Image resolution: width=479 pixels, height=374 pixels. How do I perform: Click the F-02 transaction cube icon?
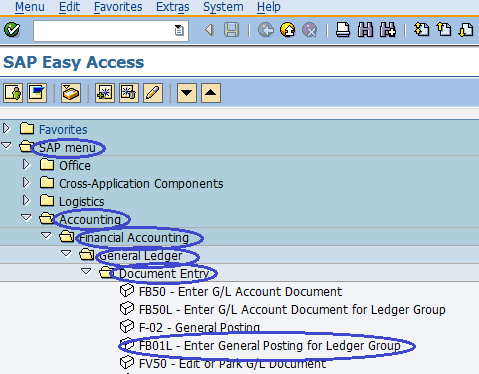127,326
